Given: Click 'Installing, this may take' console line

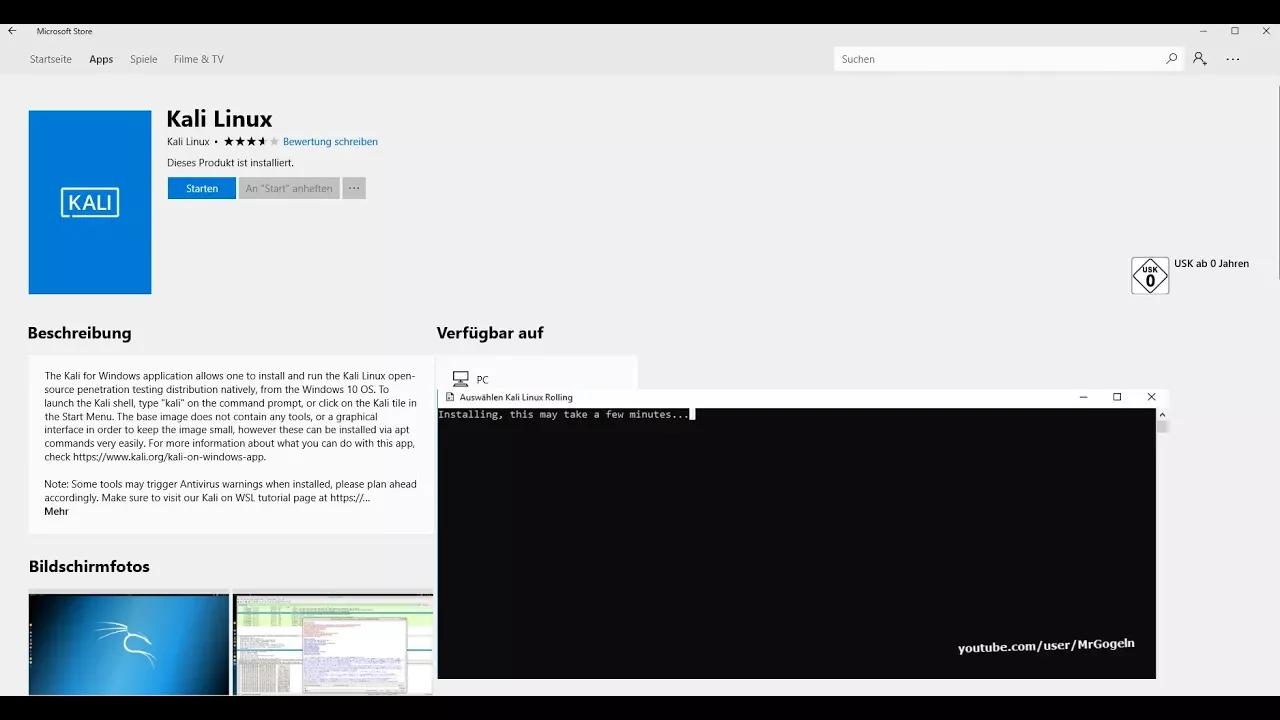Looking at the screenshot, I should (x=564, y=414).
